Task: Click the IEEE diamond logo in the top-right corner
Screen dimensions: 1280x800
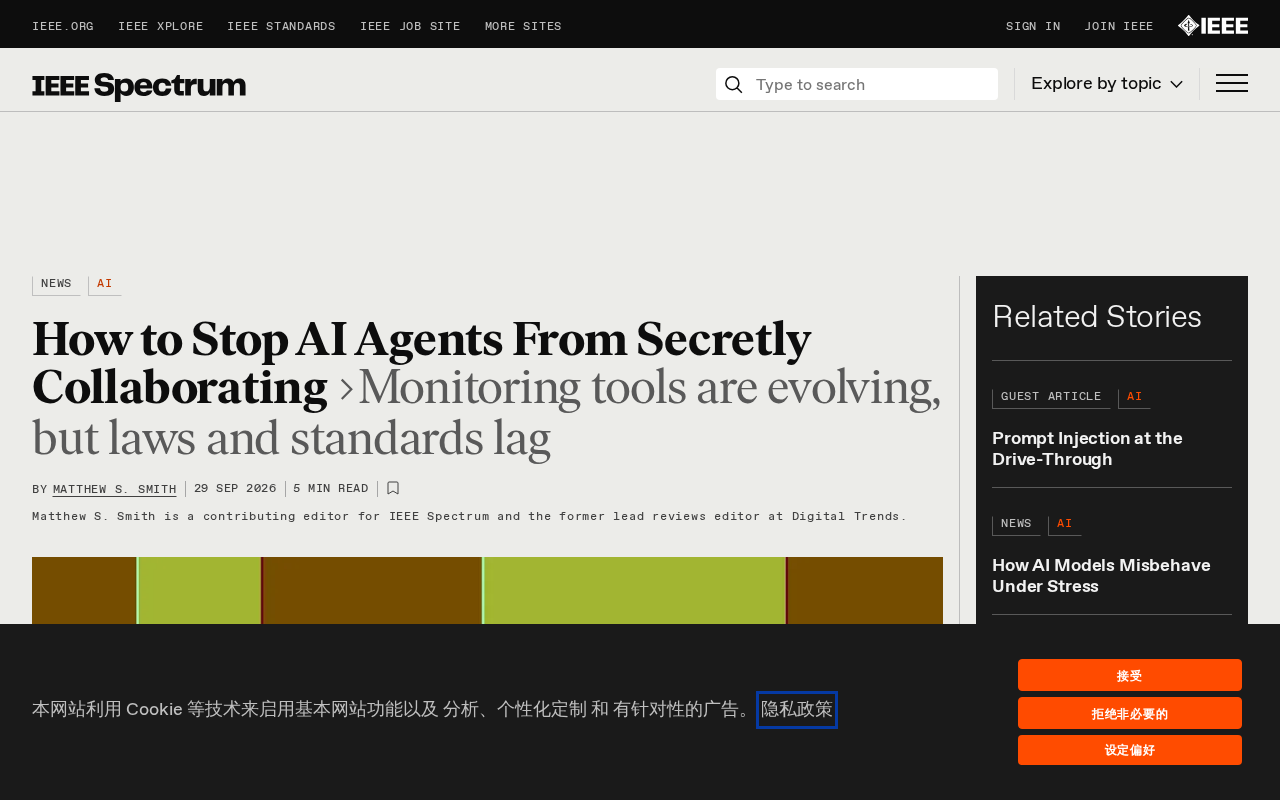Action: (1213, 26)
